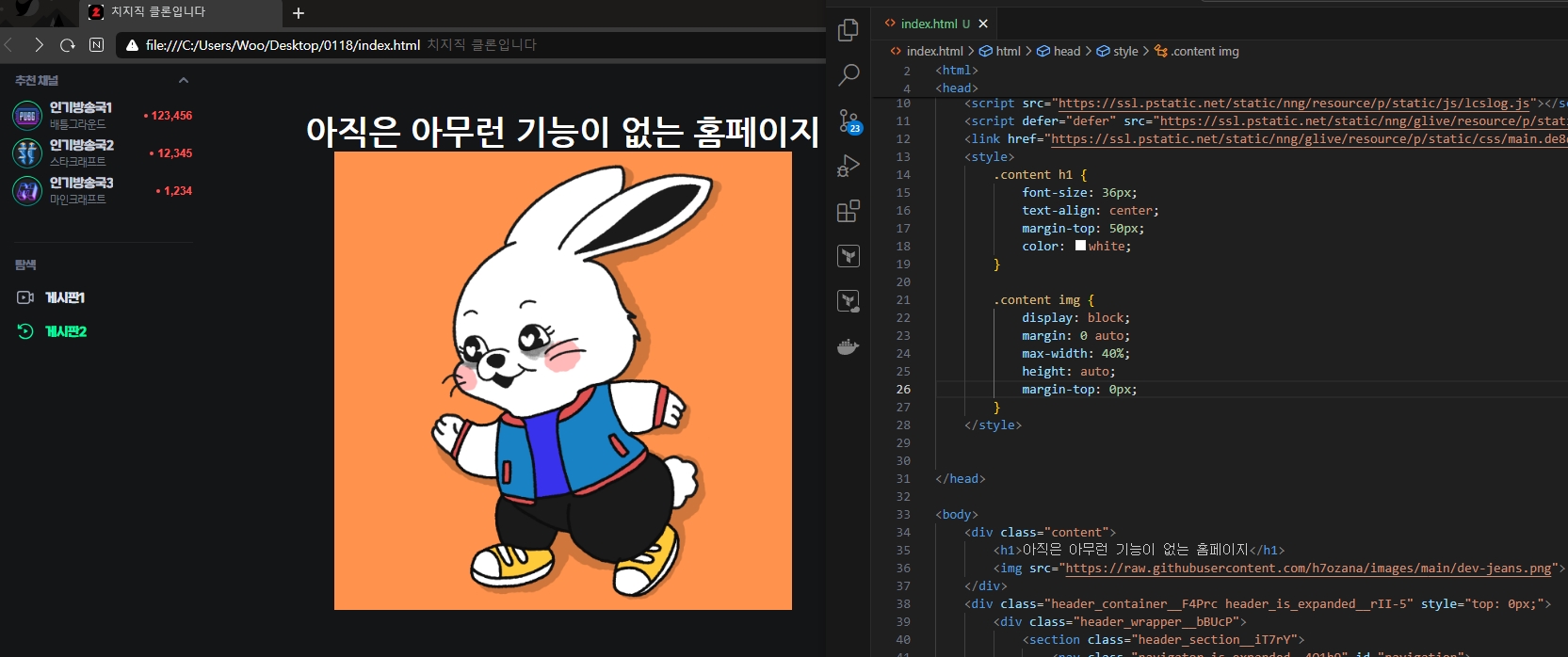Click the 탐색 section label
Image resolution: width=1568 pixels, height=657 pixels.
tap(25, 264)
